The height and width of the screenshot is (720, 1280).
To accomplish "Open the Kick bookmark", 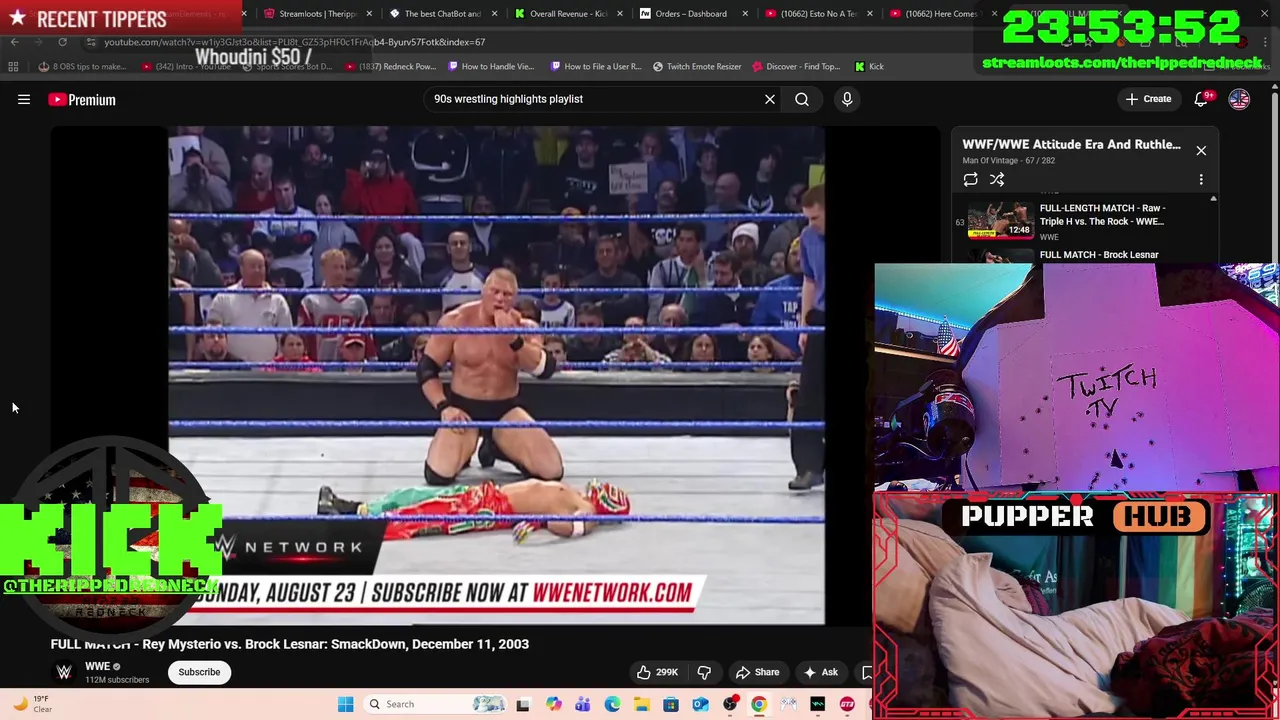I will (869, 67).
